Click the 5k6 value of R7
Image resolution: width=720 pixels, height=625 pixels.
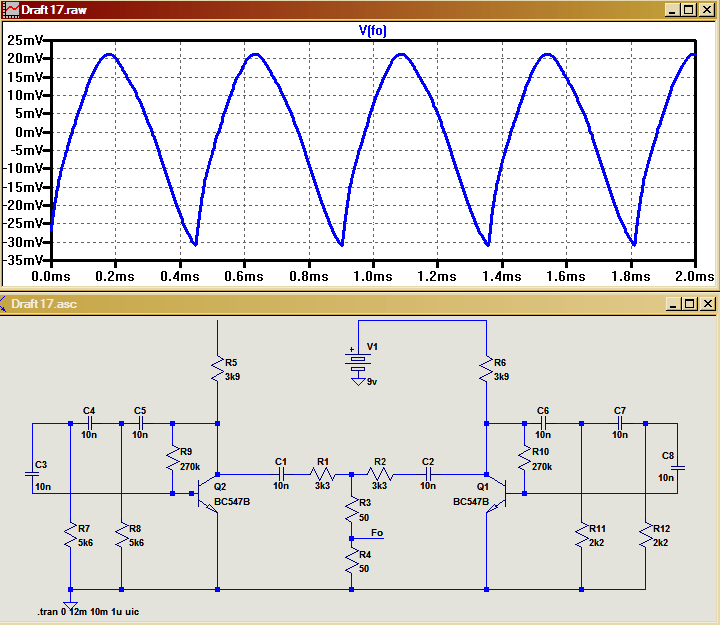point(85,543)
